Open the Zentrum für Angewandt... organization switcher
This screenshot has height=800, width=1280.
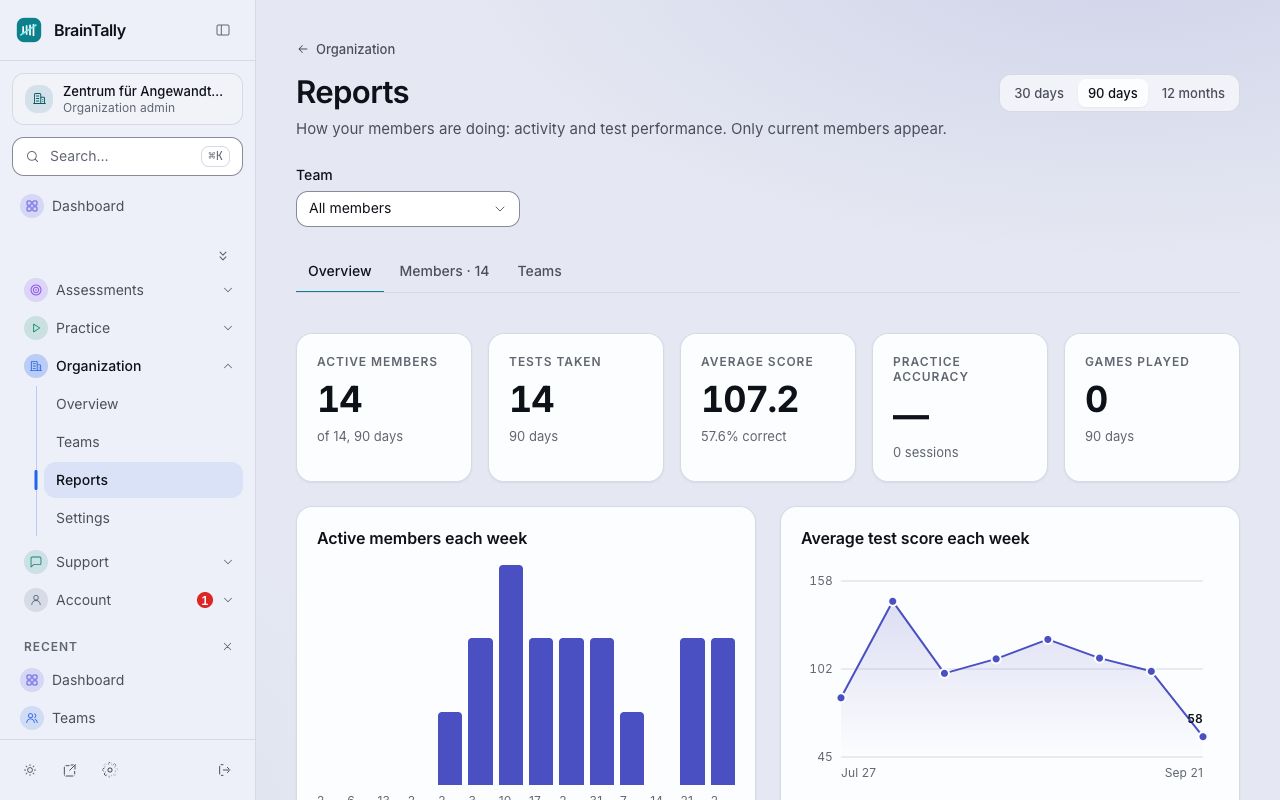(127, 99)
